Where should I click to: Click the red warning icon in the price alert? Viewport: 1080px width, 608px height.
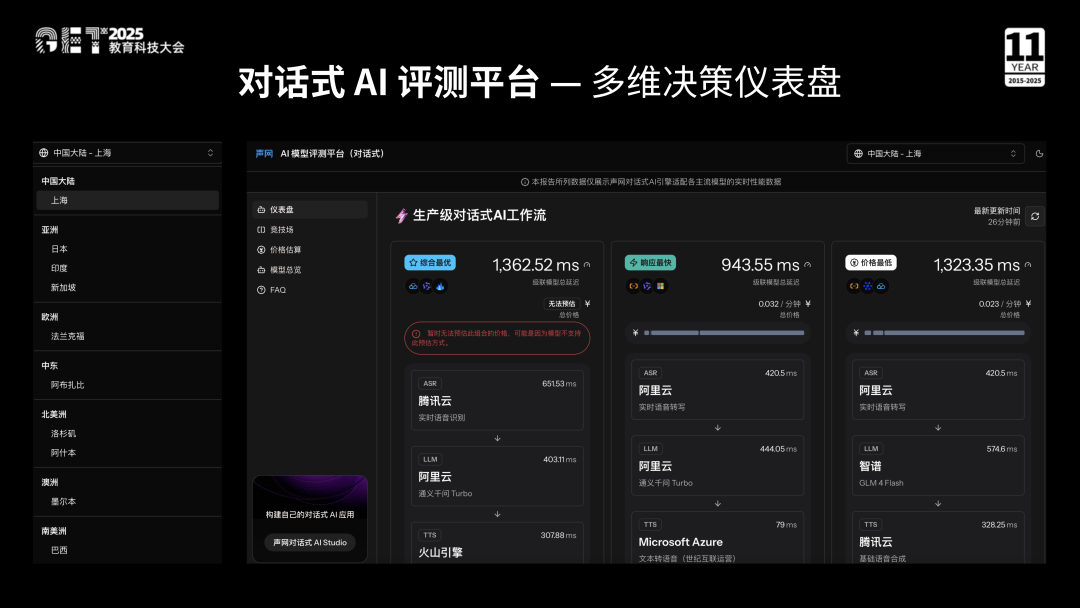coord(416,333)
